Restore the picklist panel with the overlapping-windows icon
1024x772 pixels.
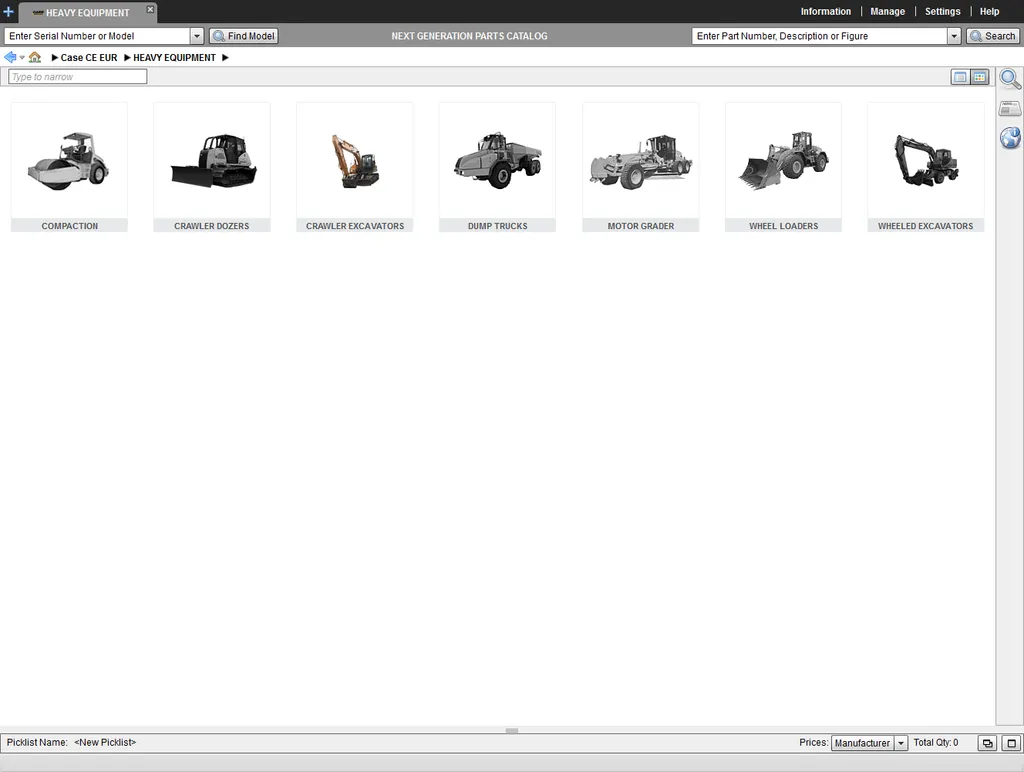(987, 743)
